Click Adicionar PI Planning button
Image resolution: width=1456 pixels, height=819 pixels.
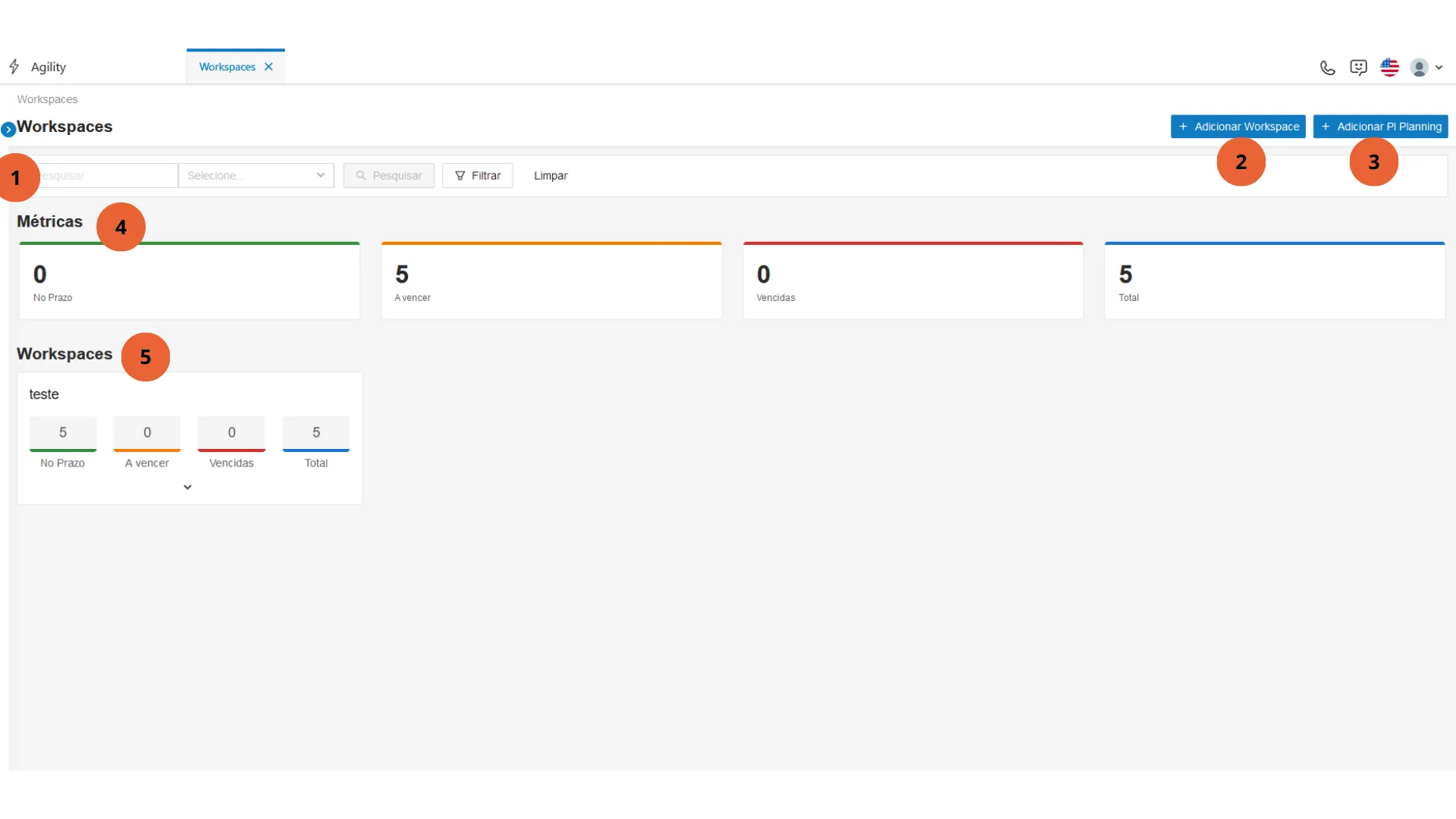1380,127
